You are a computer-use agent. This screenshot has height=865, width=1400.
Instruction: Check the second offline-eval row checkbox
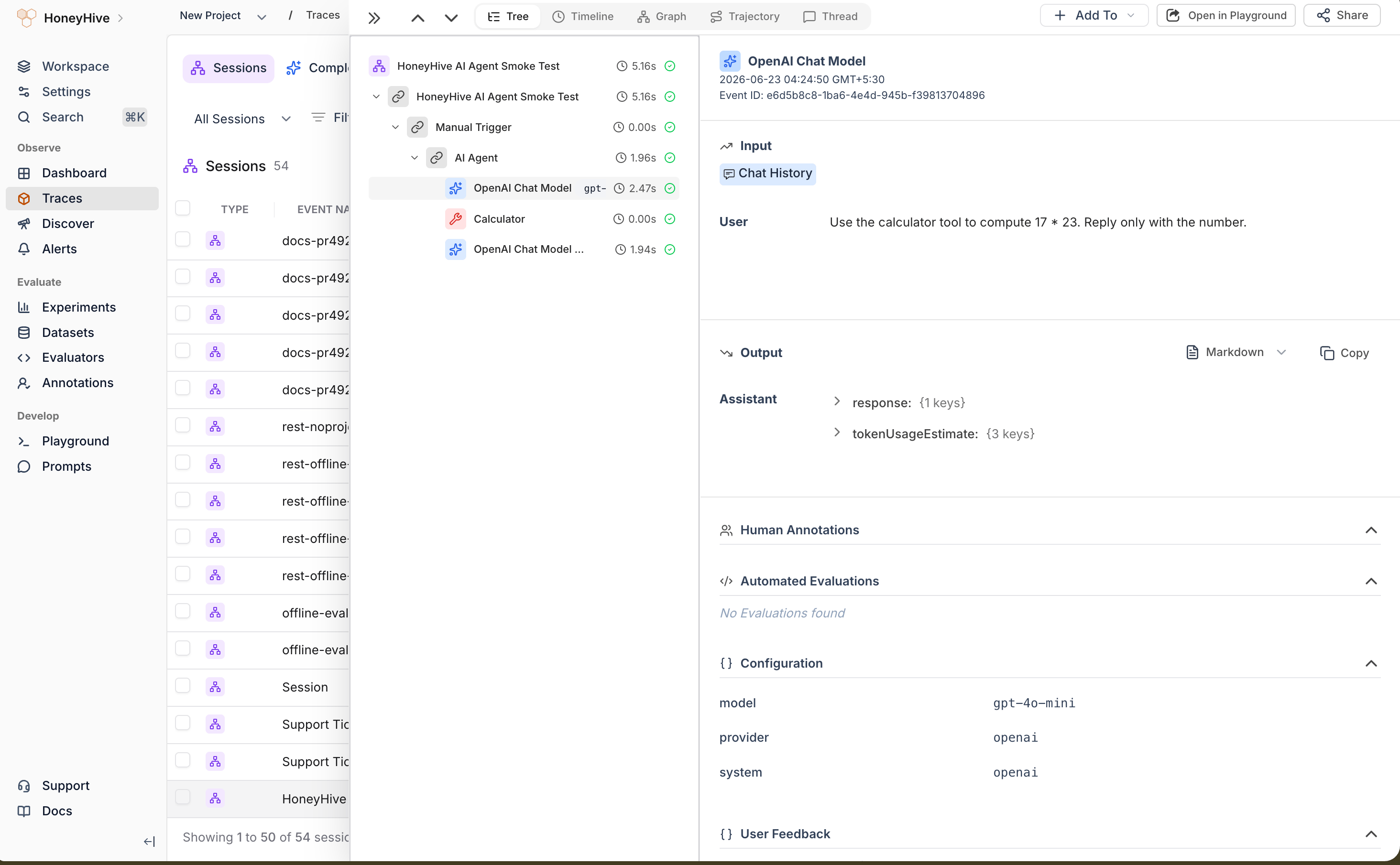click(183, 648)
